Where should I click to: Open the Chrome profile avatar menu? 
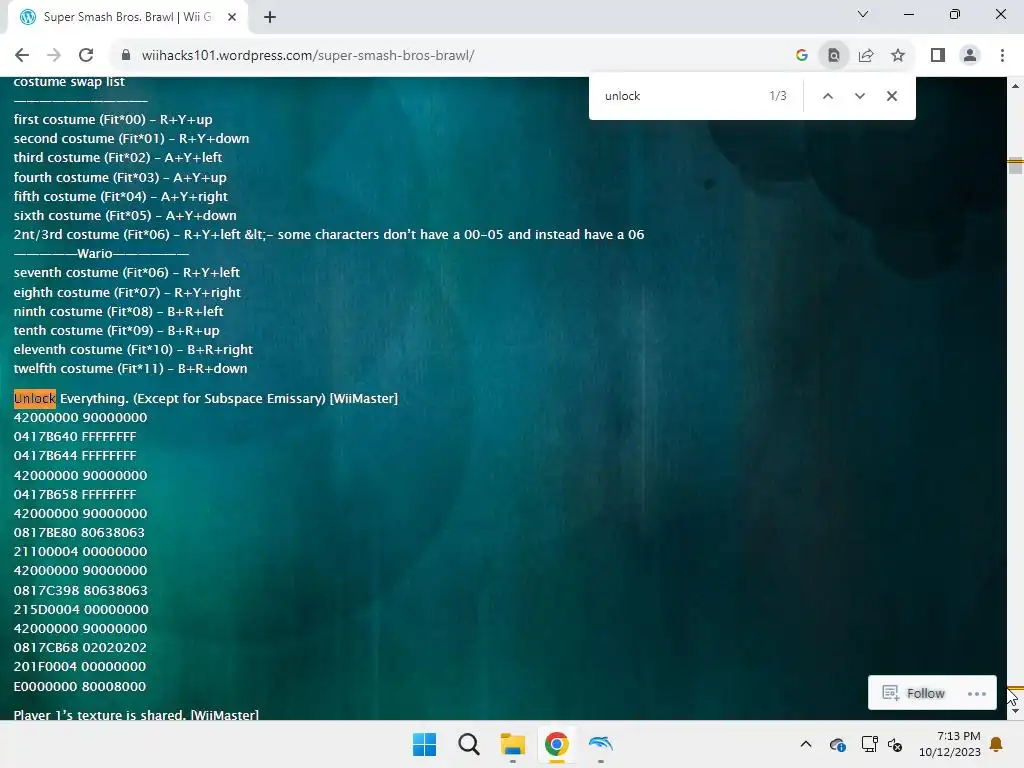point(970,56)
